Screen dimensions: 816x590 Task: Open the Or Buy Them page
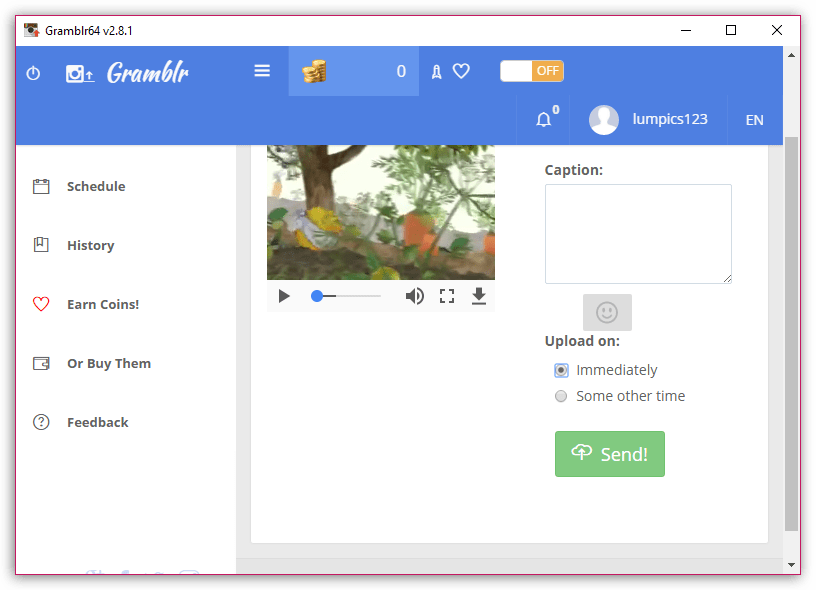(x=109, y=363)
